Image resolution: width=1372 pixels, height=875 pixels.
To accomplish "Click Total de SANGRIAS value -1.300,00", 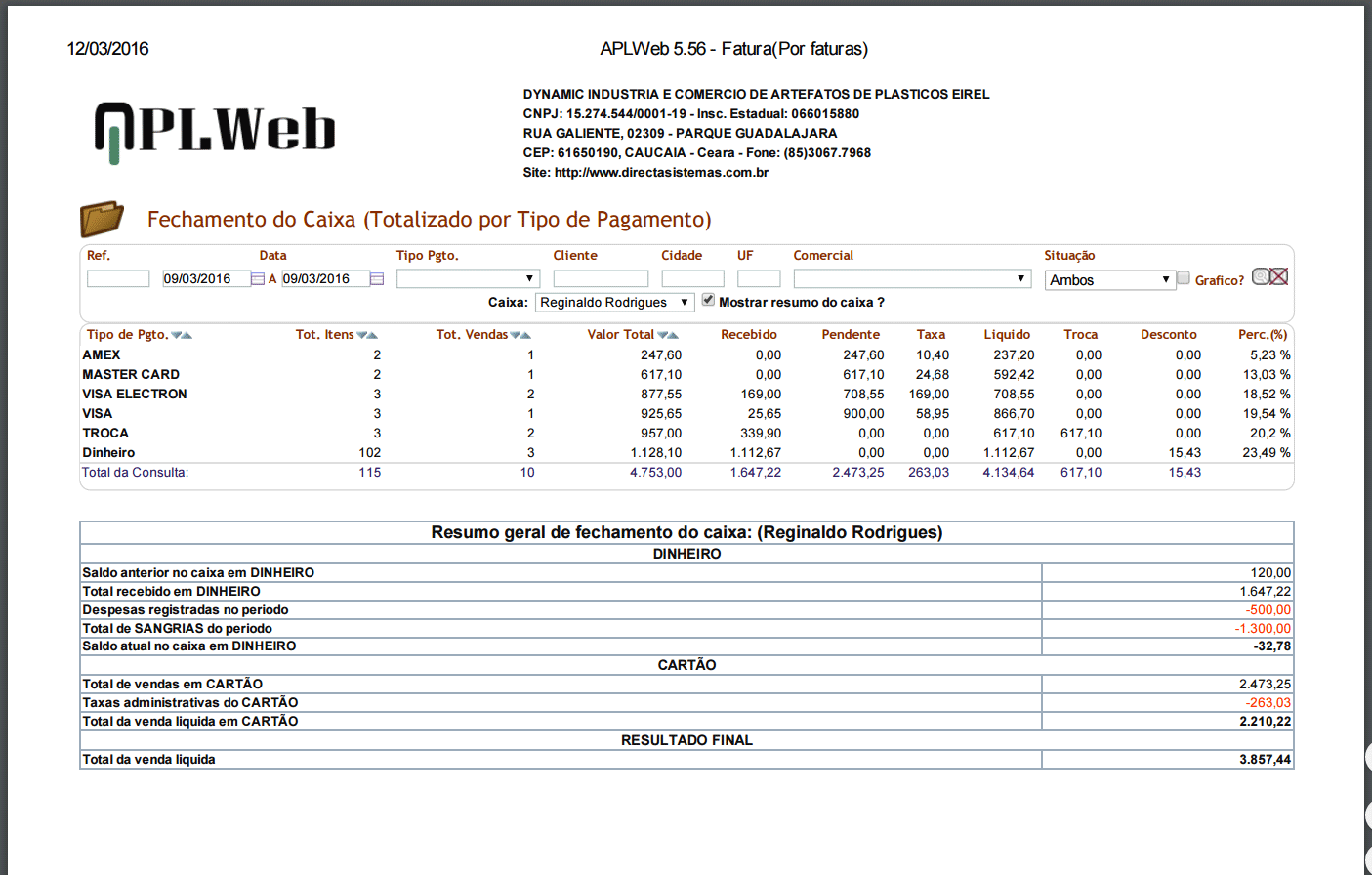I will click(1263, 629).
